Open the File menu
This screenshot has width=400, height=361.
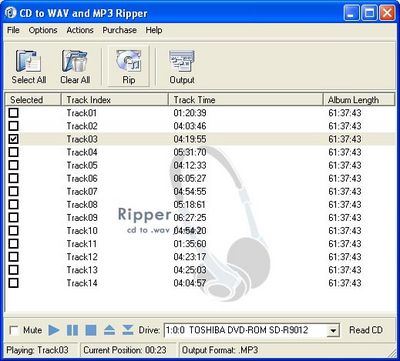click(x=13, y=30)
